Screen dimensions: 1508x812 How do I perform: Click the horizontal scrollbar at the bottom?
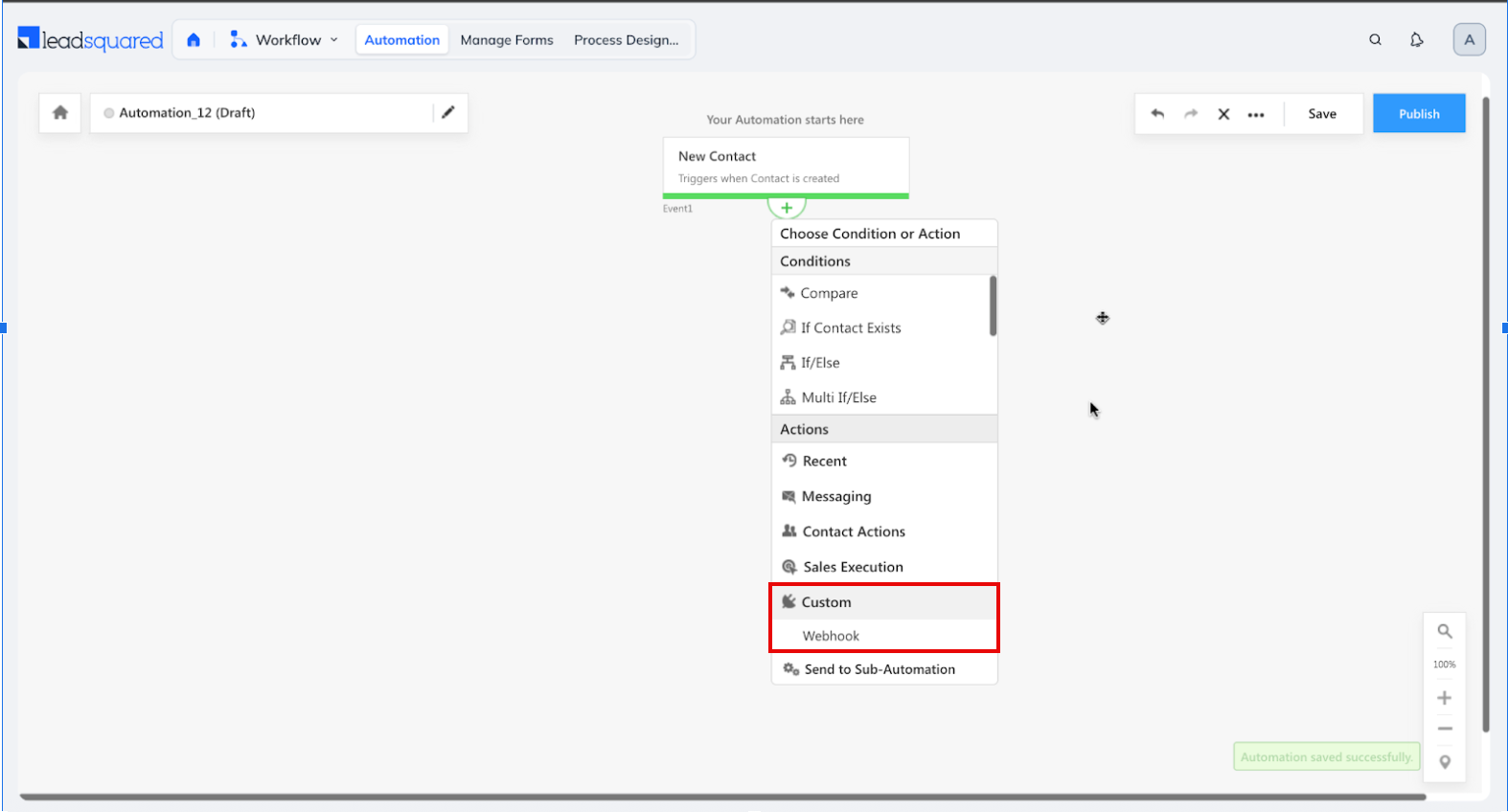click(x=723, y=797)
